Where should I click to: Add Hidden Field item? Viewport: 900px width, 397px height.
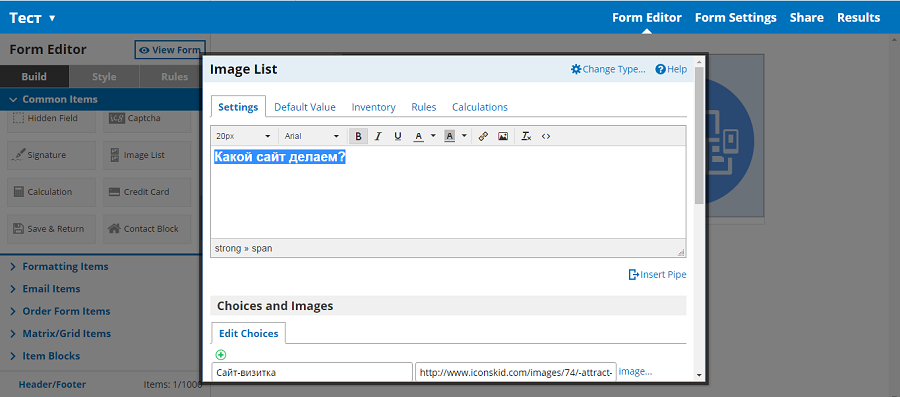pyautogui.click(x=51, y=118)
